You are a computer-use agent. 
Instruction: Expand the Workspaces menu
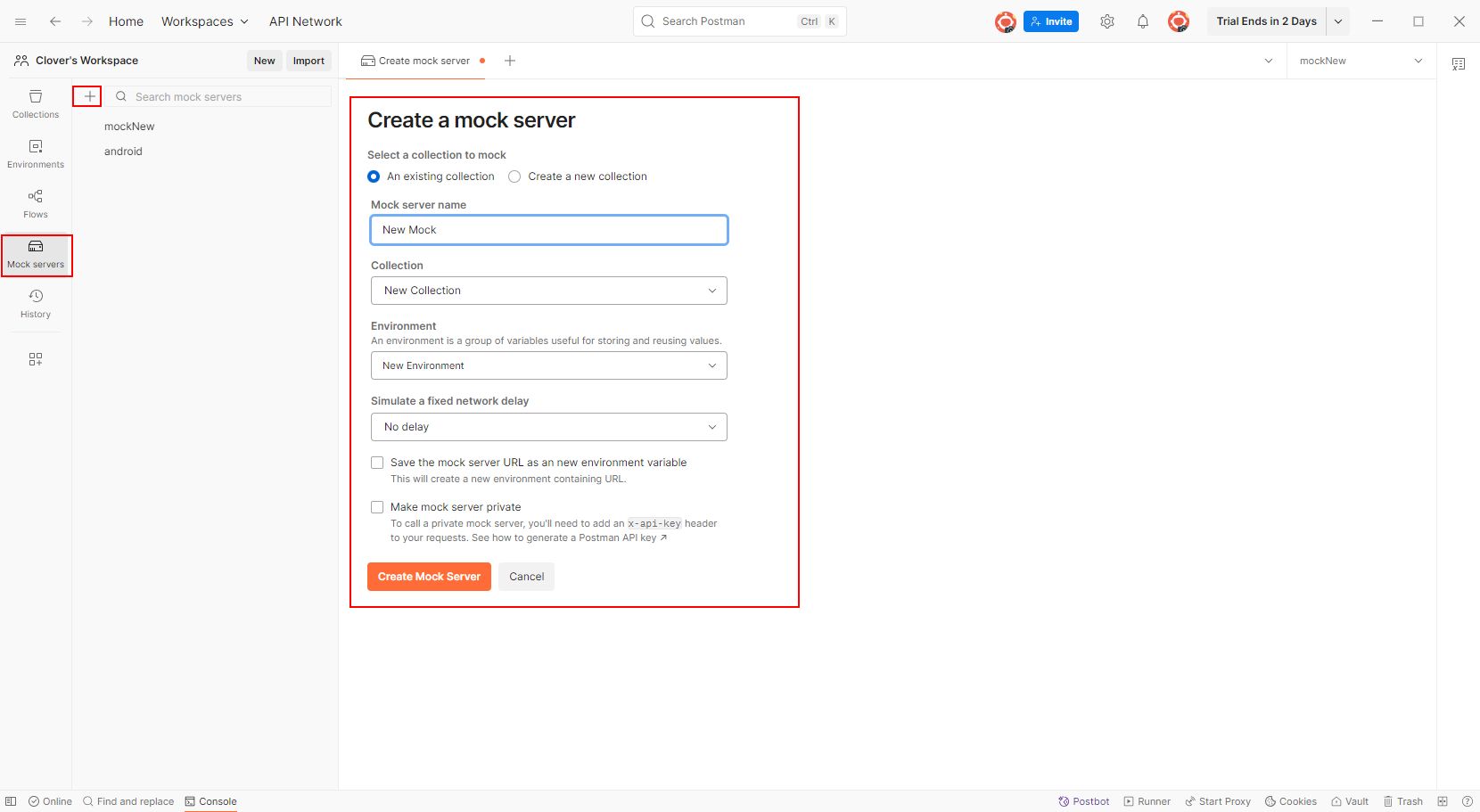tap(204, 21)
